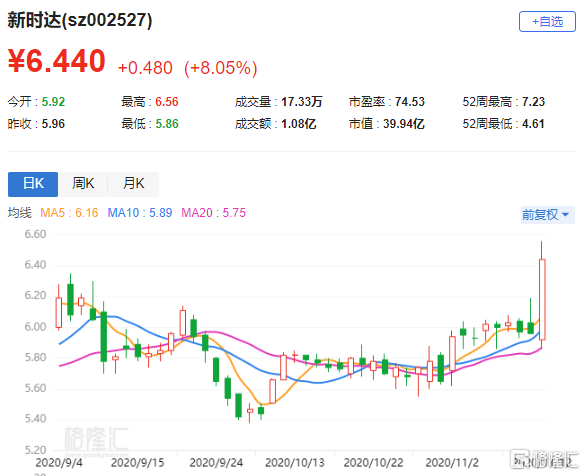Click the current price ¥6.440
Viewport: 585px width, 476px height.
pyautogui.click(x=57, y=61)
